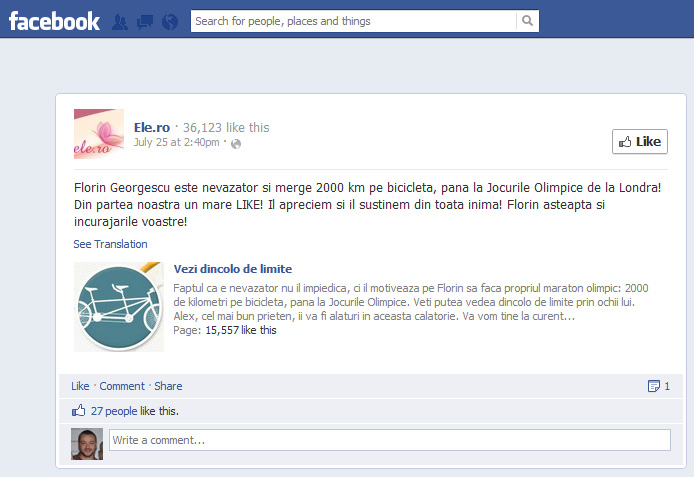Screen dimensions: 694x477
Task: Click the post's Like link
Action: (80, 386)
